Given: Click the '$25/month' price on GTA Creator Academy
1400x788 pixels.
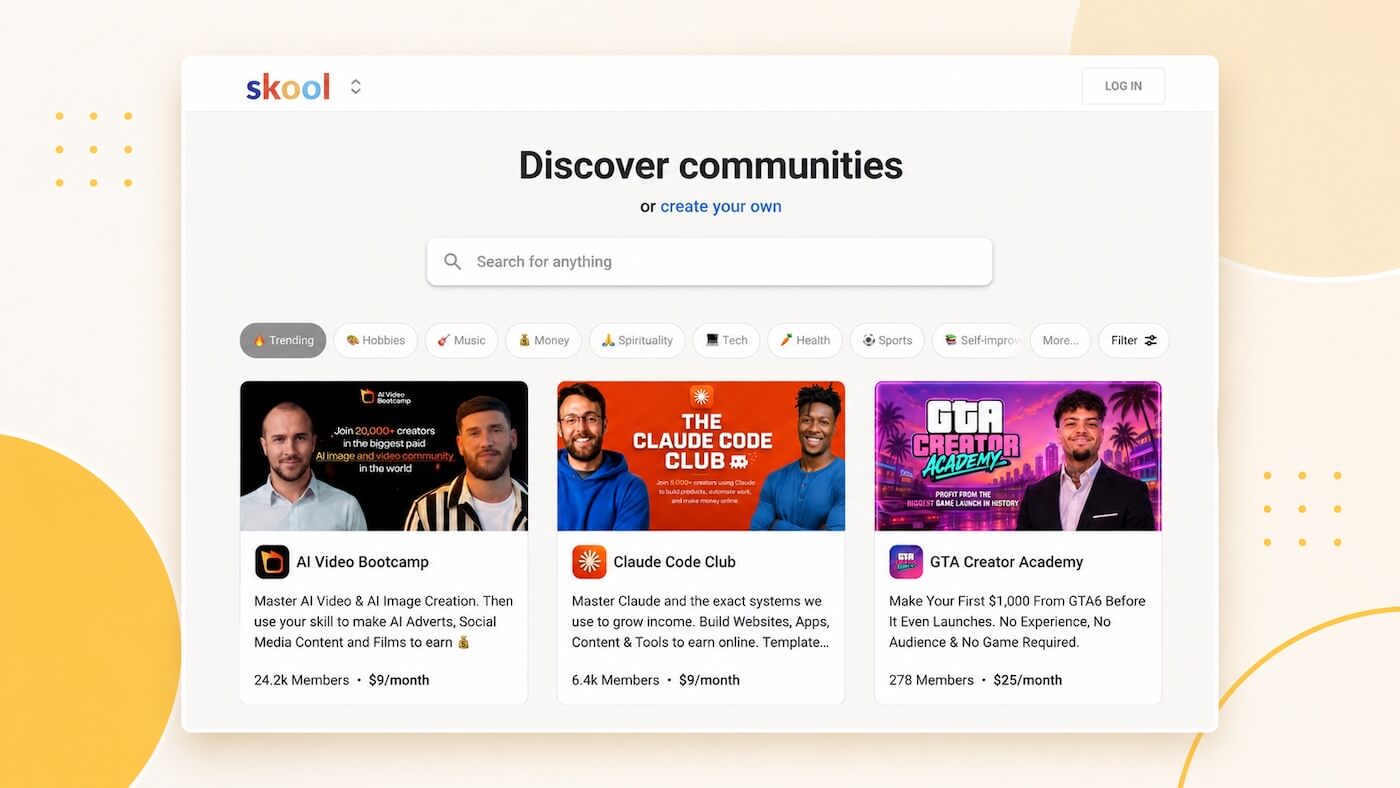Looking at the screenshot, I should click(1028, 680).
